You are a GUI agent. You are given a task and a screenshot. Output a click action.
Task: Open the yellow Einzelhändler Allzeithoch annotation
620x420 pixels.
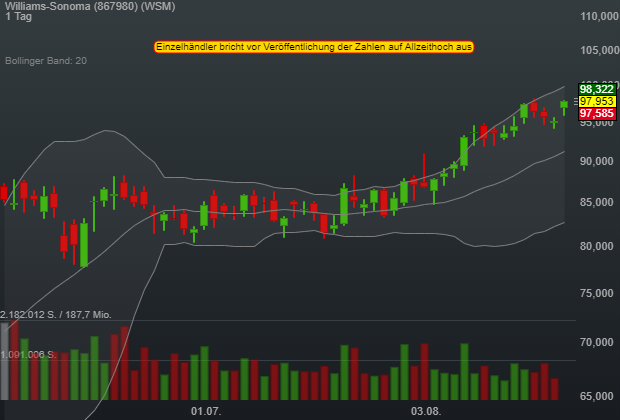click(x=314, y=47)
